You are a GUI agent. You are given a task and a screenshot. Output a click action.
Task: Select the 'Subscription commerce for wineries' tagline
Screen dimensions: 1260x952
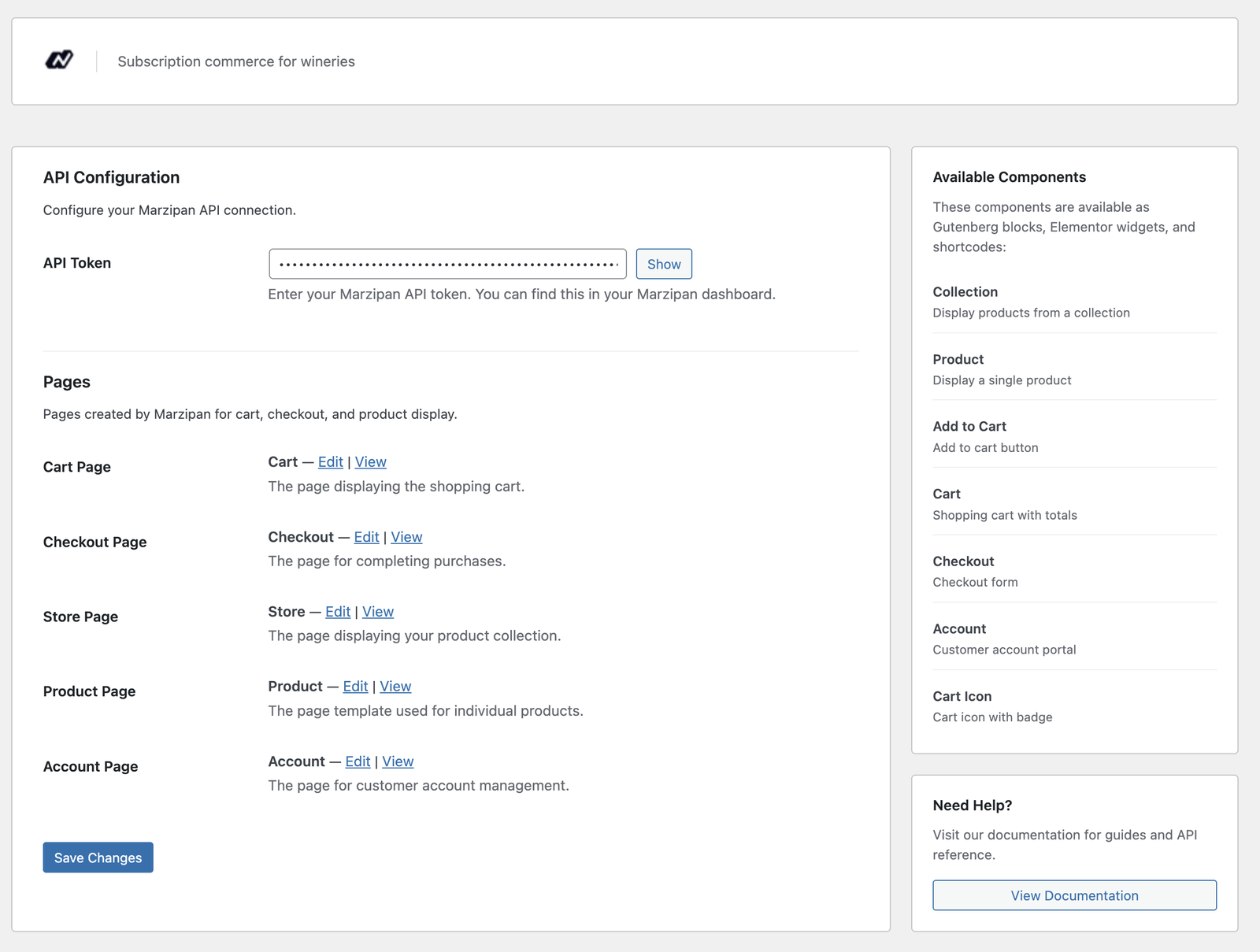coord(236,61)
